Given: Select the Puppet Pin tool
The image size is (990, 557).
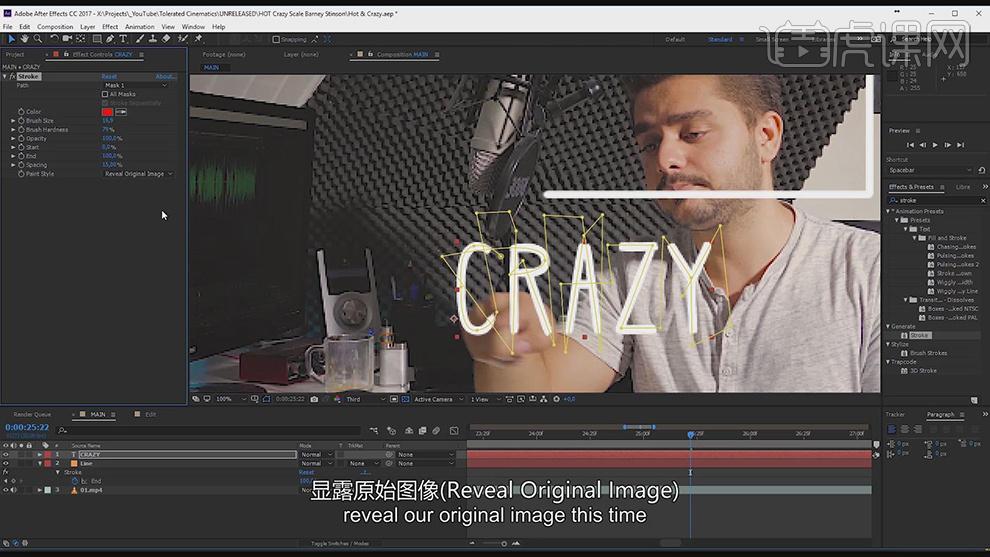Looking at the screenshot, I should point(198,39).
